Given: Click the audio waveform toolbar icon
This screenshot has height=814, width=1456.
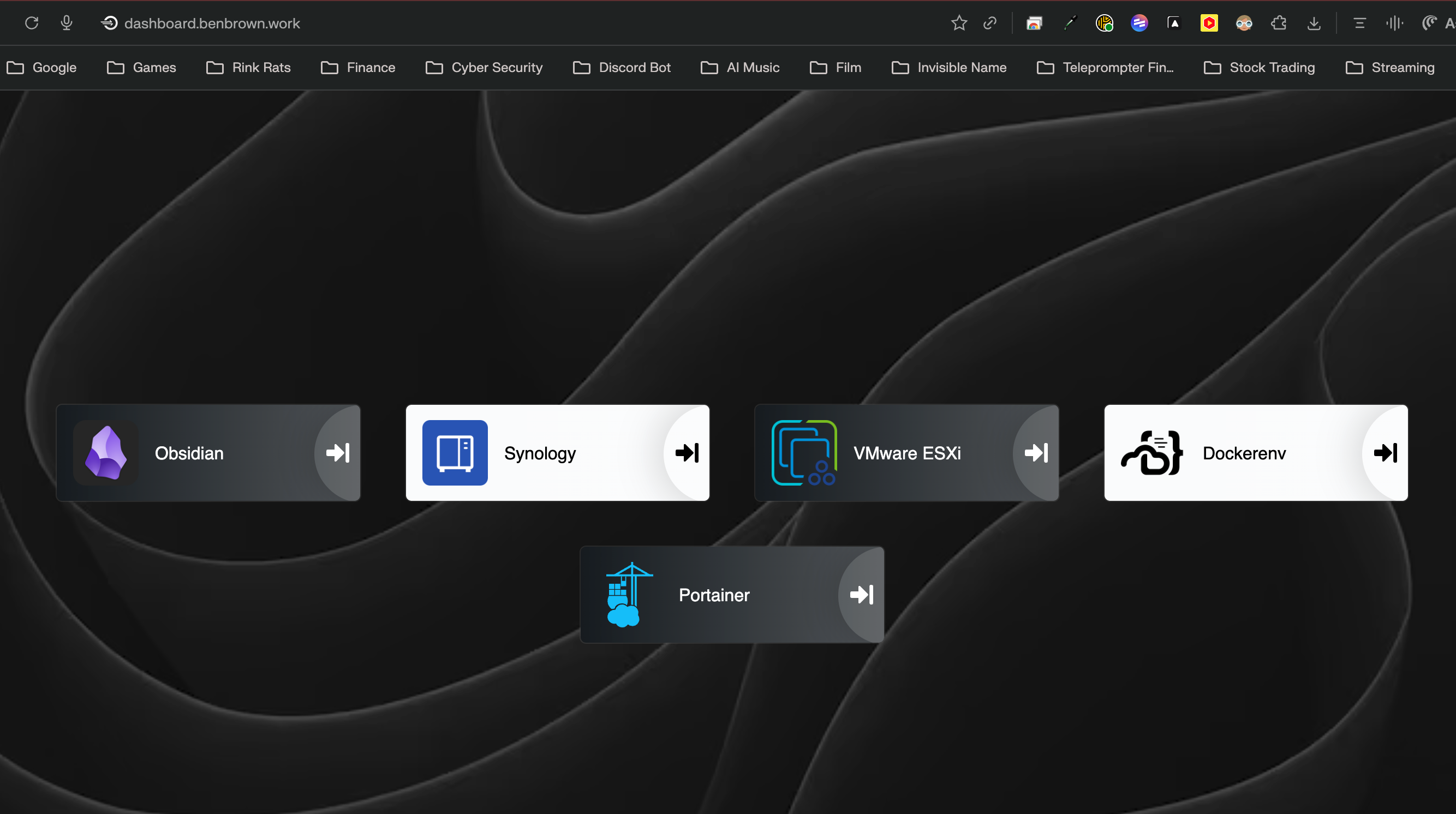Looking at the screenshot, I should [1394, 23].
